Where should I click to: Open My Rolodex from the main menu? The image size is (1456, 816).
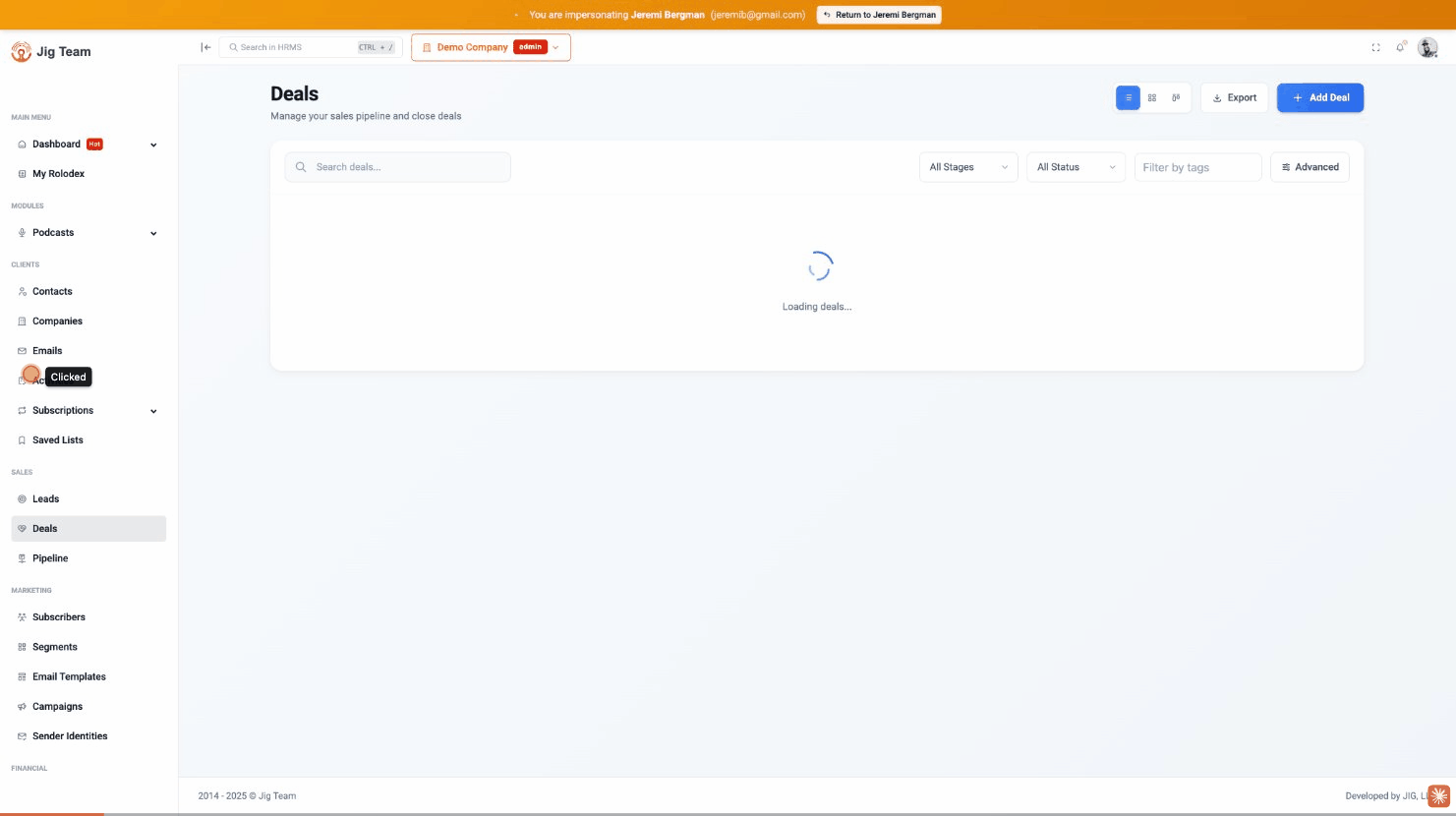59,173
